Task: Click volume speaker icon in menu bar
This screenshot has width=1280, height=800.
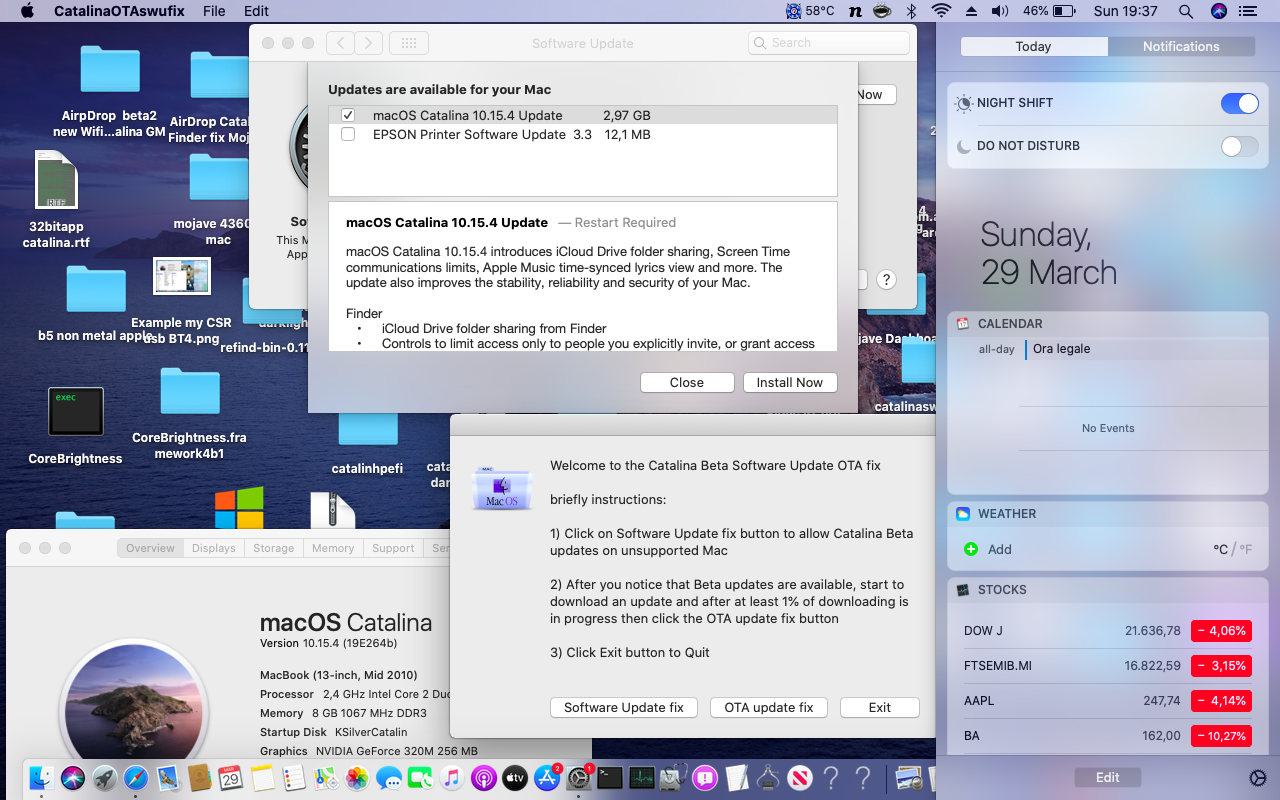Action: [1000, 11]
